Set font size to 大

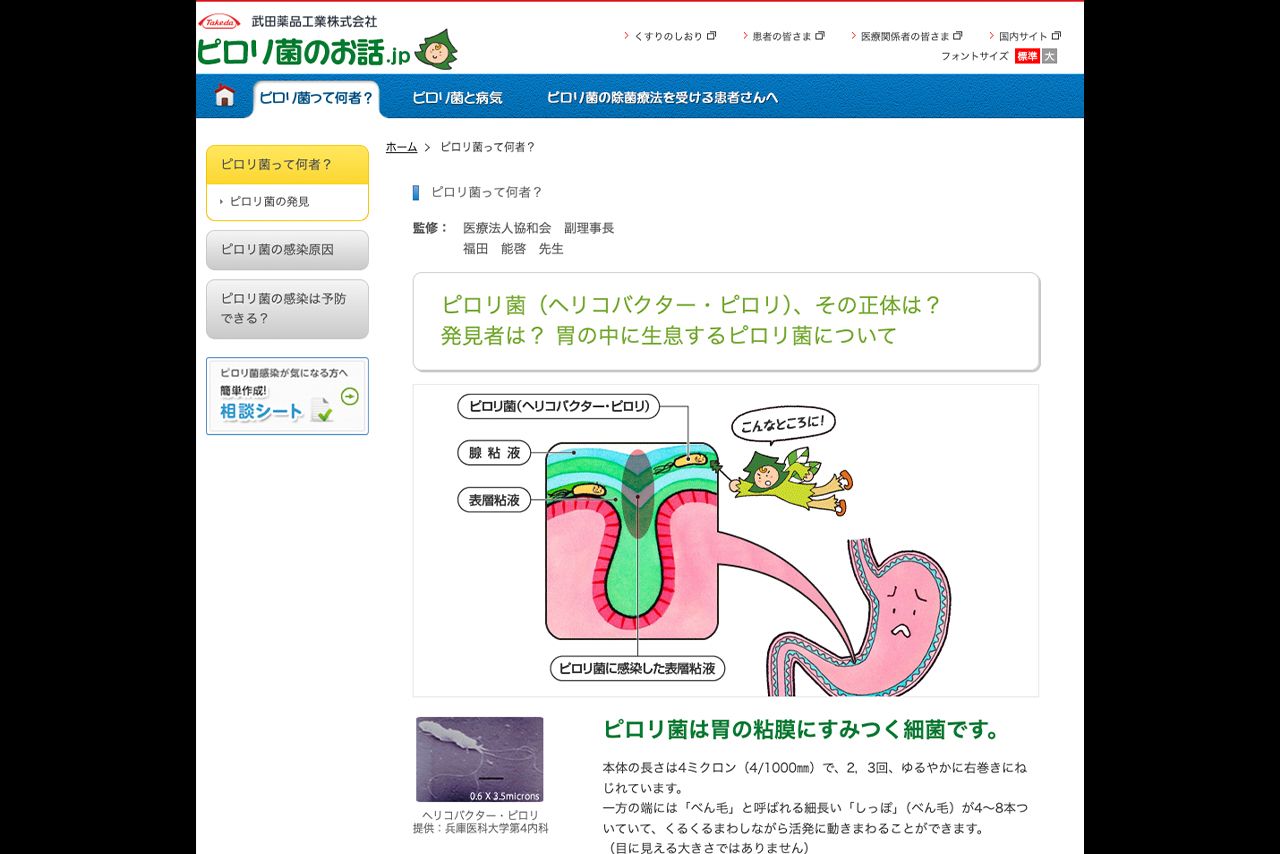pos(1049,56)
